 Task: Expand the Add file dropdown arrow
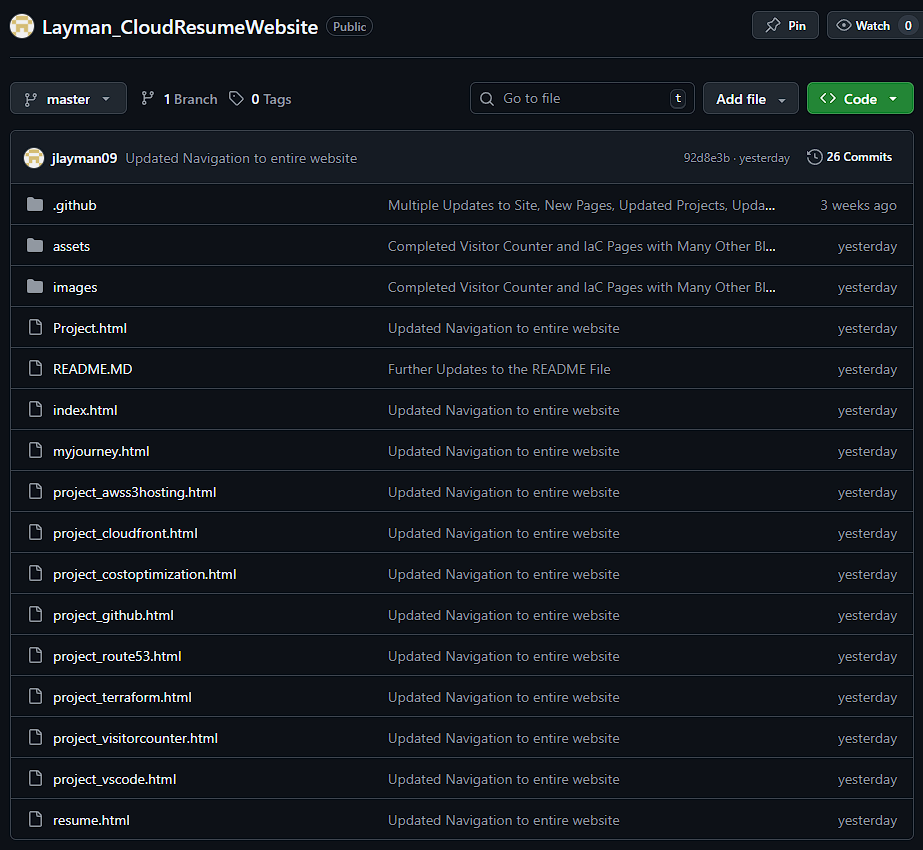coord(781,98)
